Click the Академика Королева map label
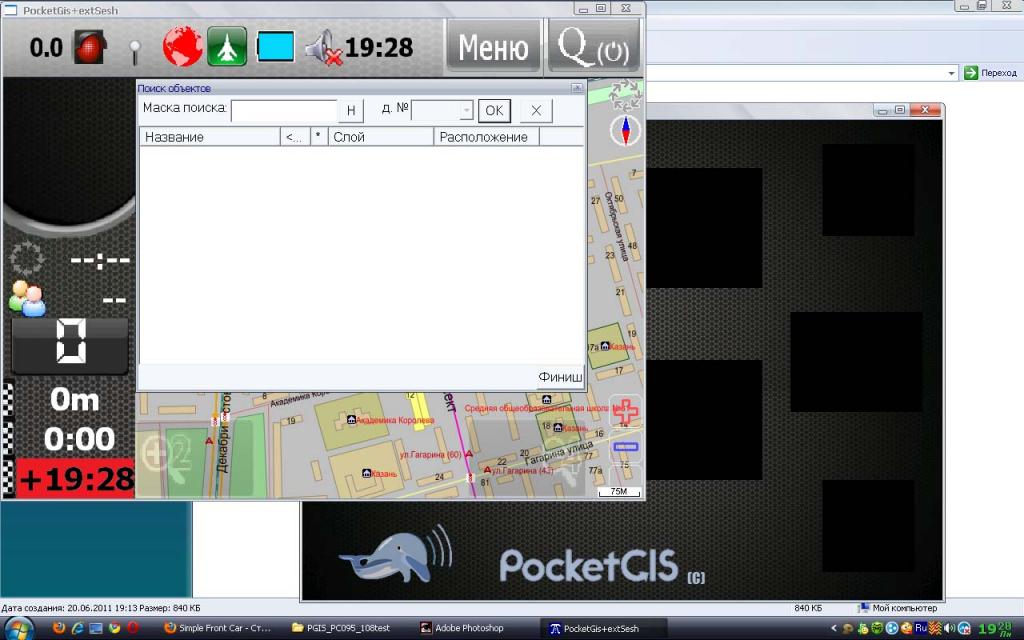This screenshot has width=1024, height=640. (x=394, y=420)
